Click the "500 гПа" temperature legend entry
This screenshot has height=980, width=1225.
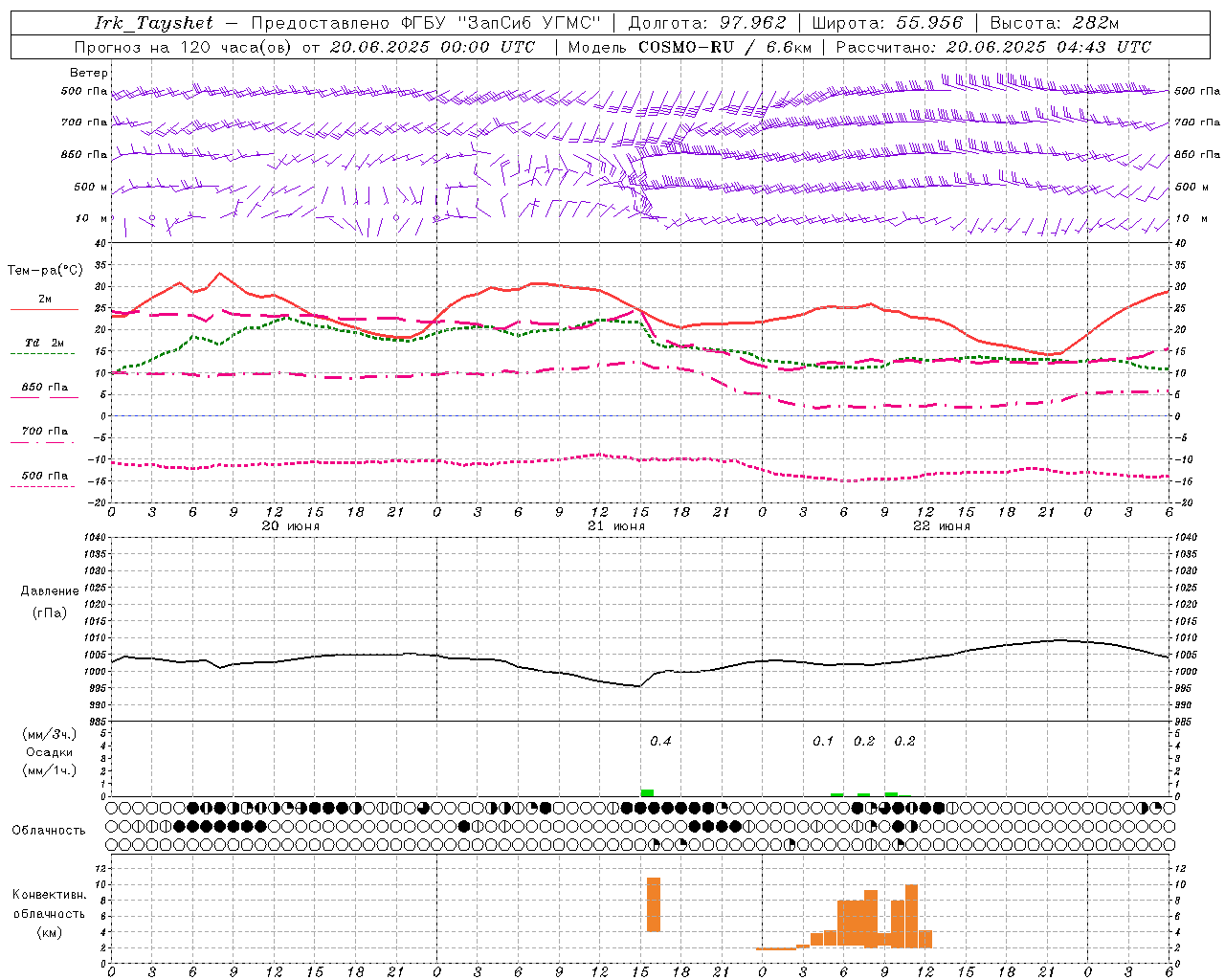click(45, 476)
